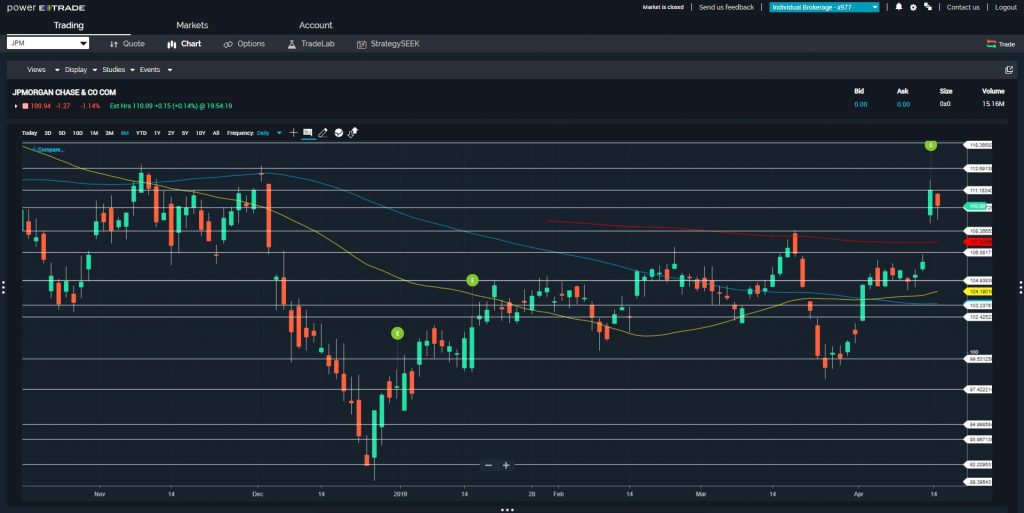
Task: Click Send us feedback link
Action: [x=726, y=7]
